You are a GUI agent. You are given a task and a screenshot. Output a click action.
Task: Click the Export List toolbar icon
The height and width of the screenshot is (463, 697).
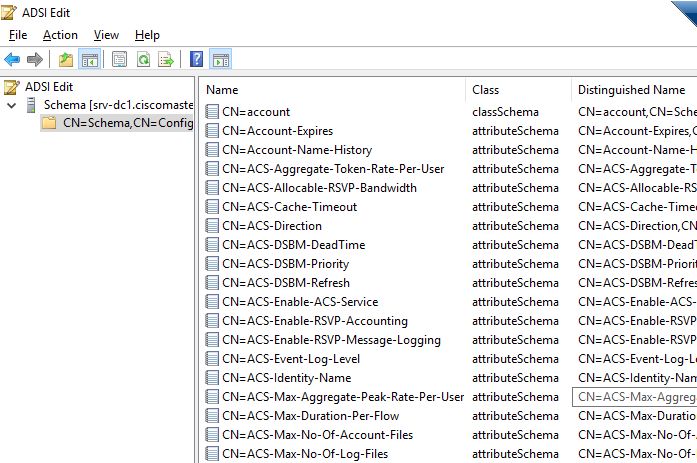coord(166,59)
